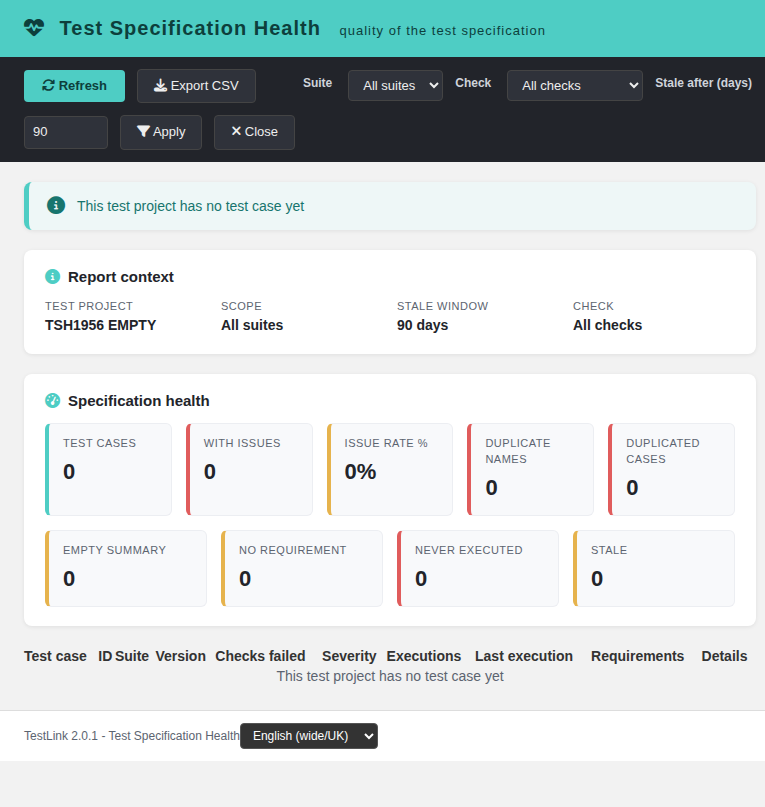
Task: Open the Check dropdown (All checks)
Action: [x=575, y=85]
